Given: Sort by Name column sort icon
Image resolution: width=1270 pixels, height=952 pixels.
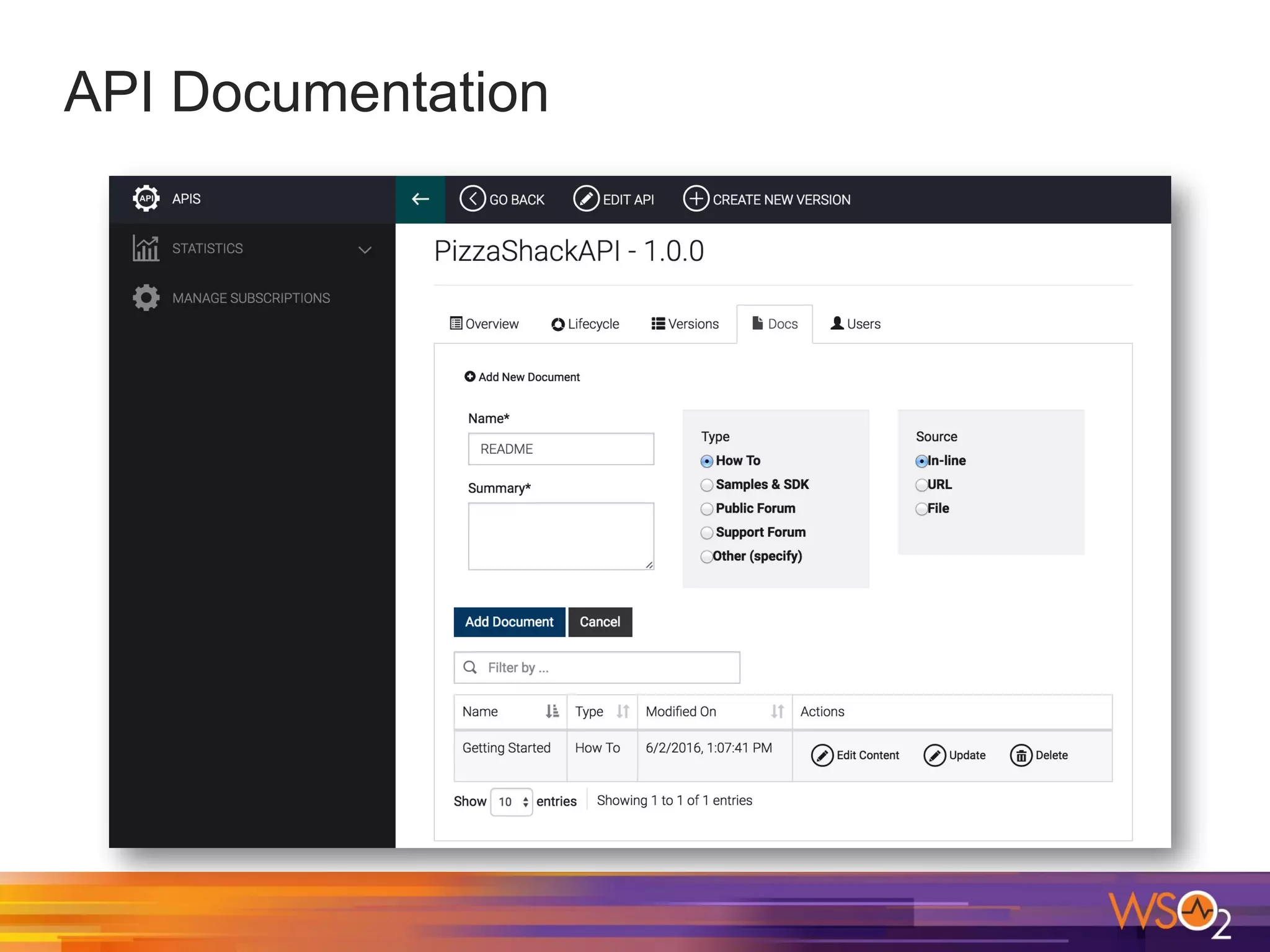Looking at the screenshot, I should coord(552,712).
